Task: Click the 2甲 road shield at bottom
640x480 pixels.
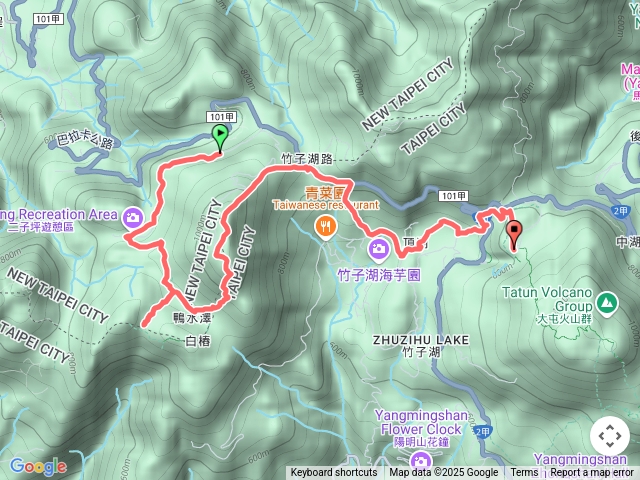Action: [x=482, y=431]
